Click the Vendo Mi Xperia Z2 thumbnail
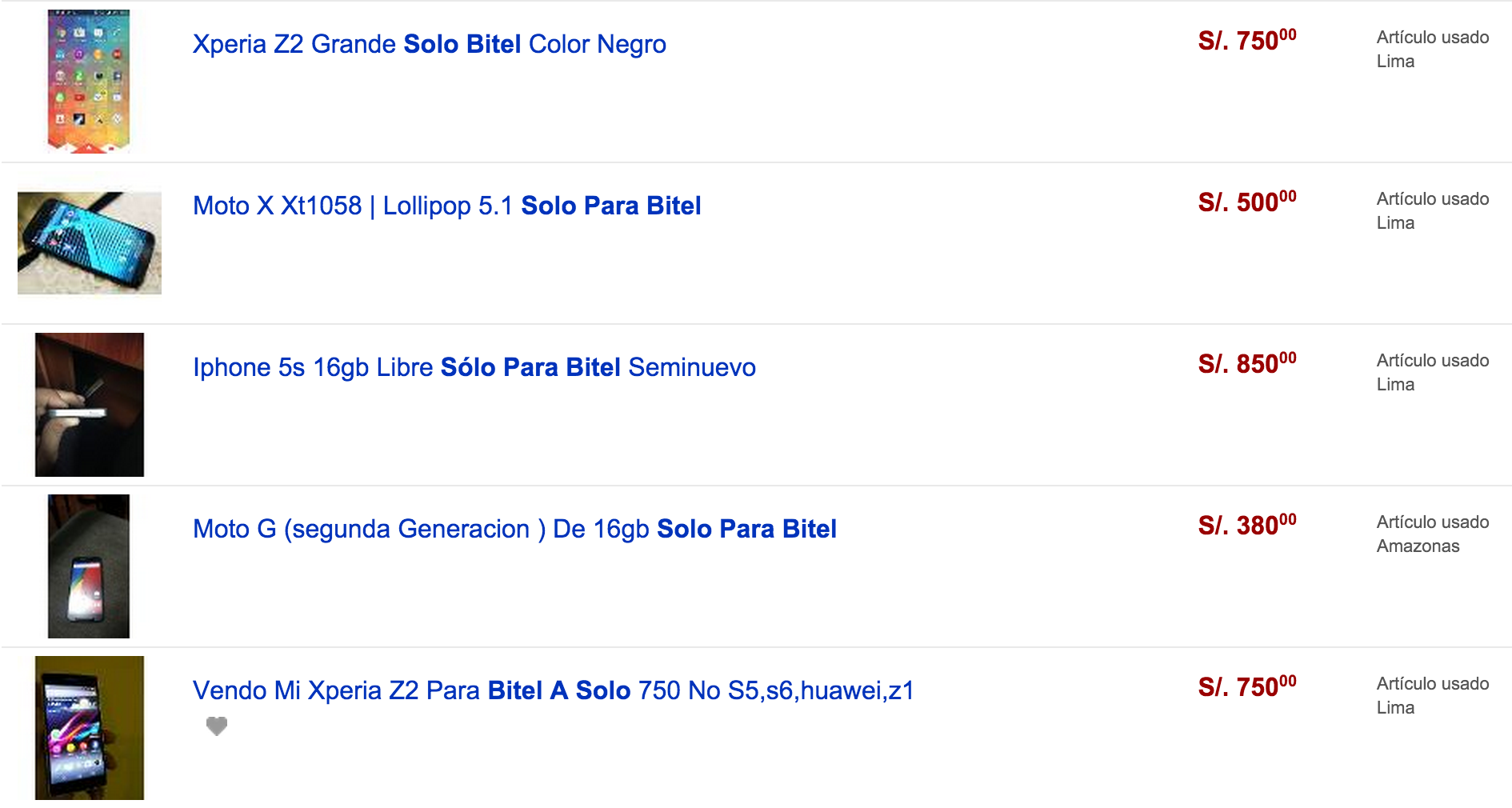 click(90, 728)
